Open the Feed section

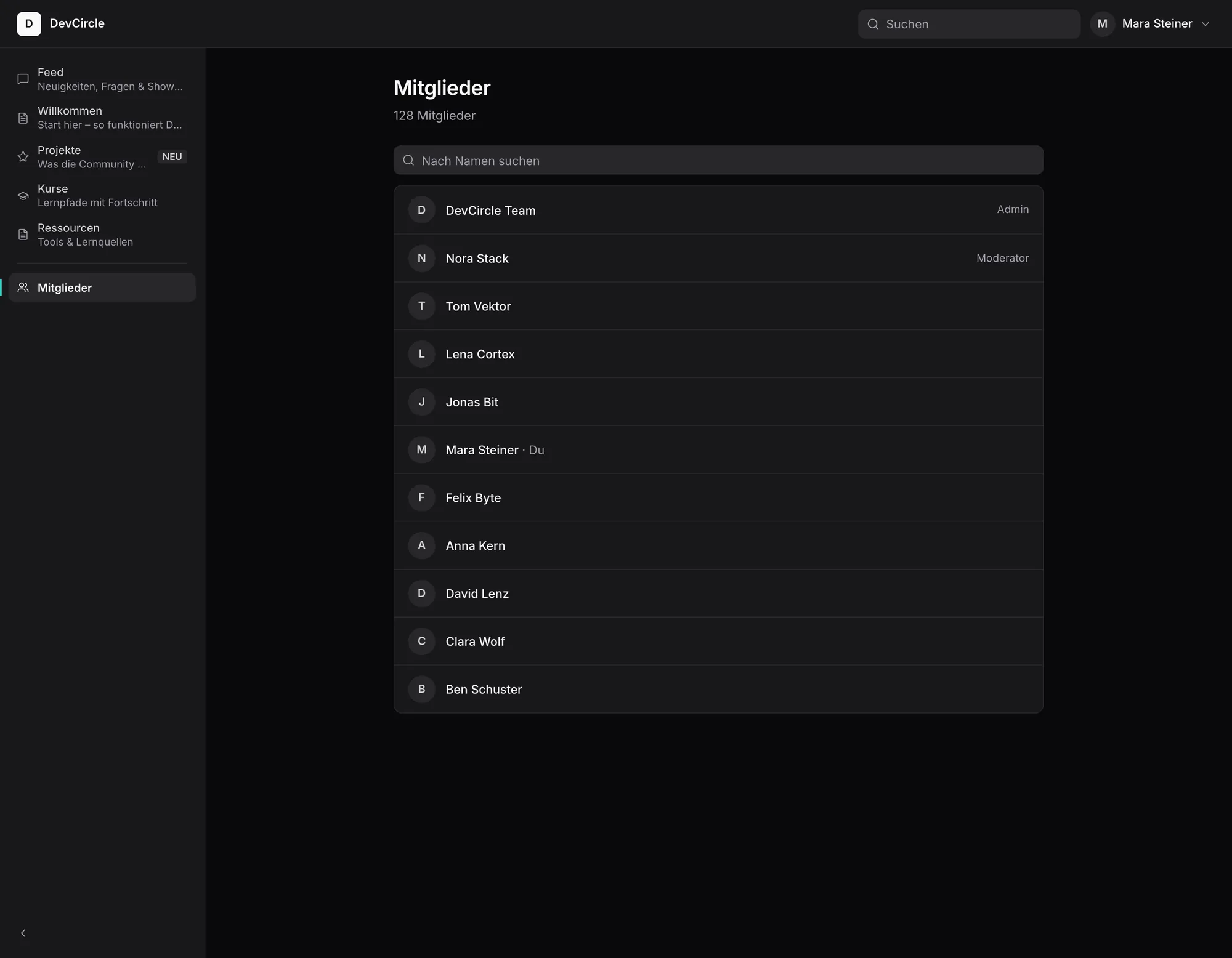pos(102,79)
